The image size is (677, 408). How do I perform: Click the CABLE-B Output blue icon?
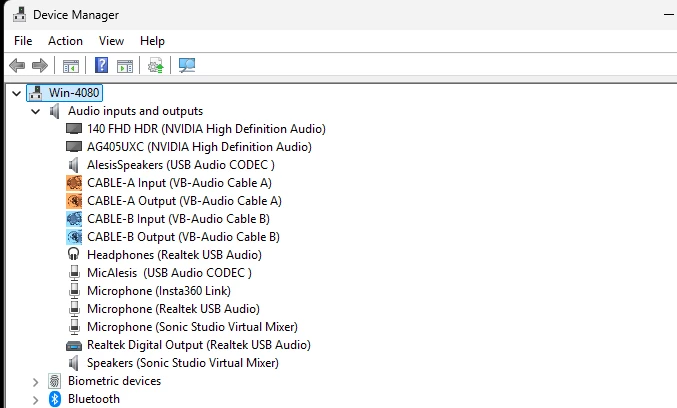click(x=74, y=237)
